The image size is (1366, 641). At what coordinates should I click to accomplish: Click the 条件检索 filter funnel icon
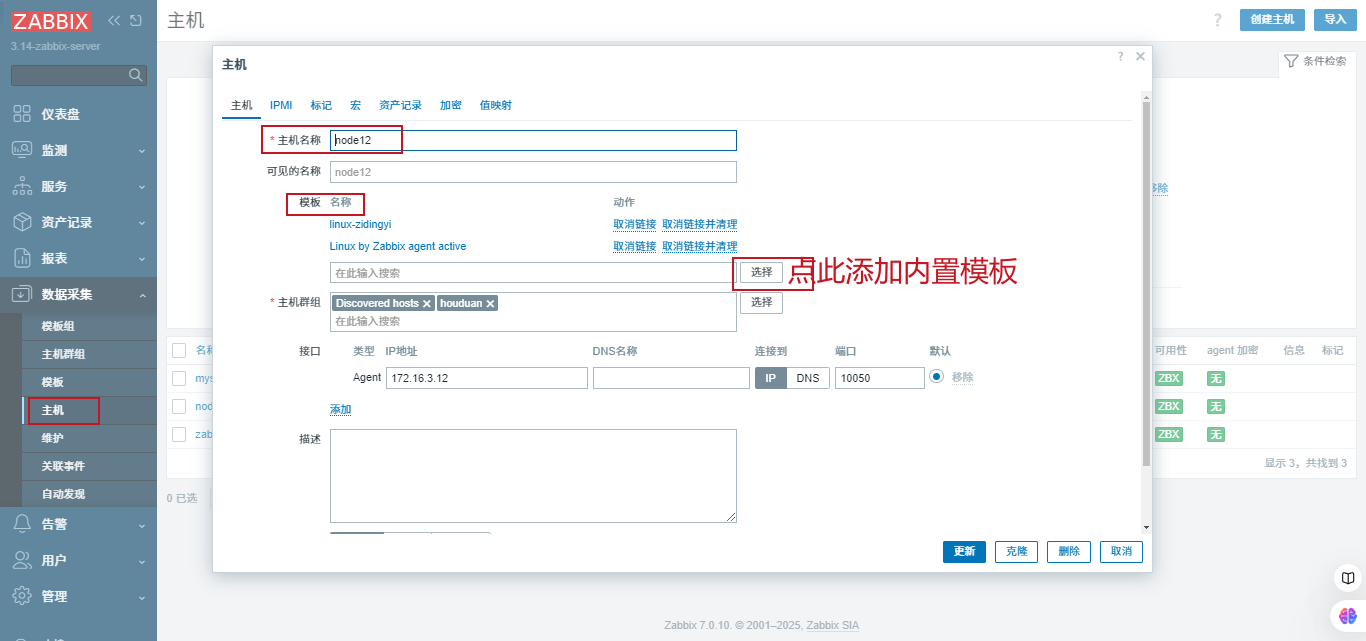1291,61
